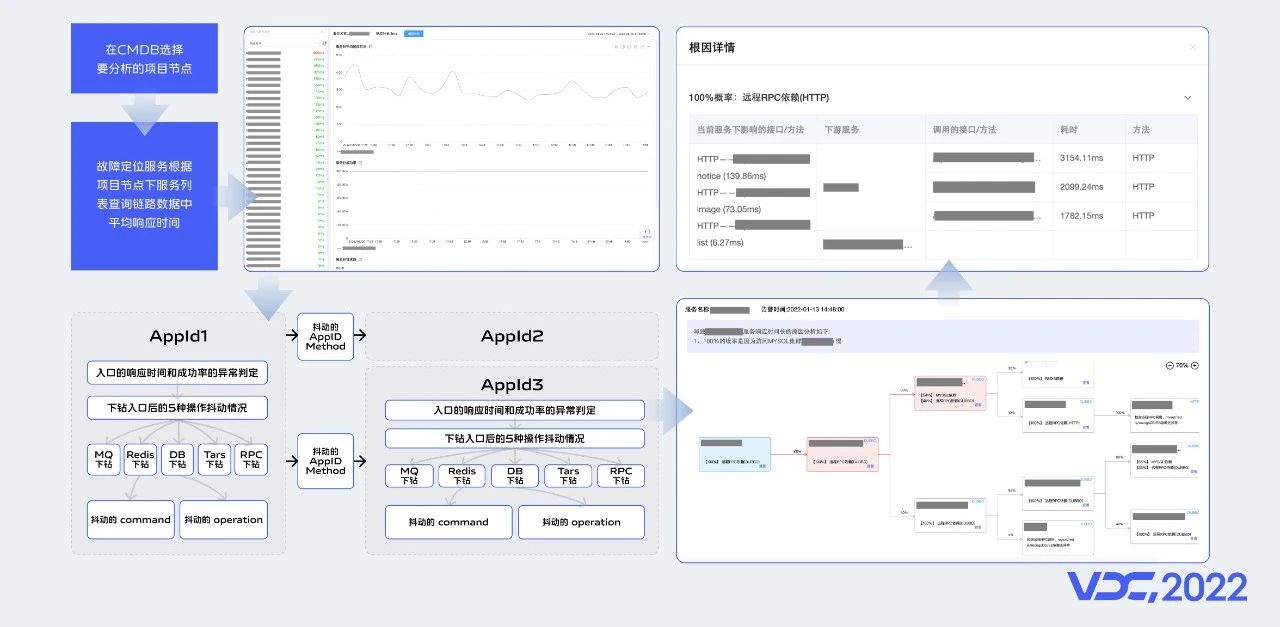This screenshot has width=1280, height=627.
Task: Click the 下游服务 column header
Action: [x=842, y=130]
